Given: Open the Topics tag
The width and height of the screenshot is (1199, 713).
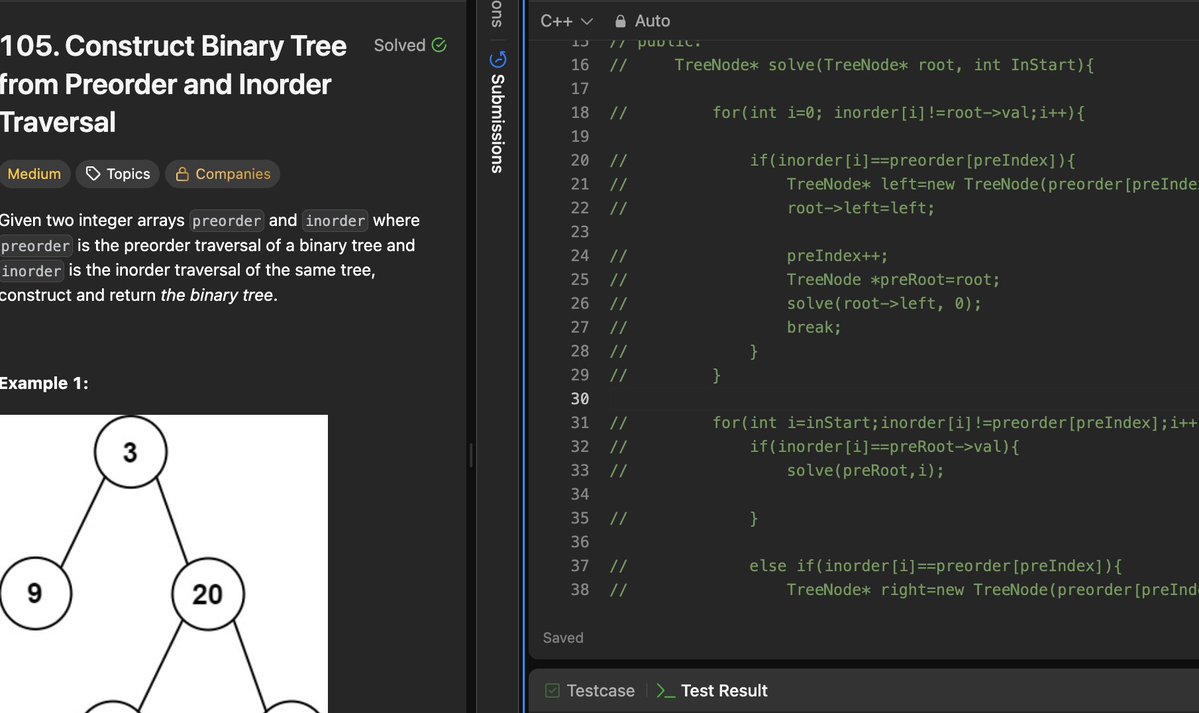Looking at the screenshot, I should click(118, 174).
